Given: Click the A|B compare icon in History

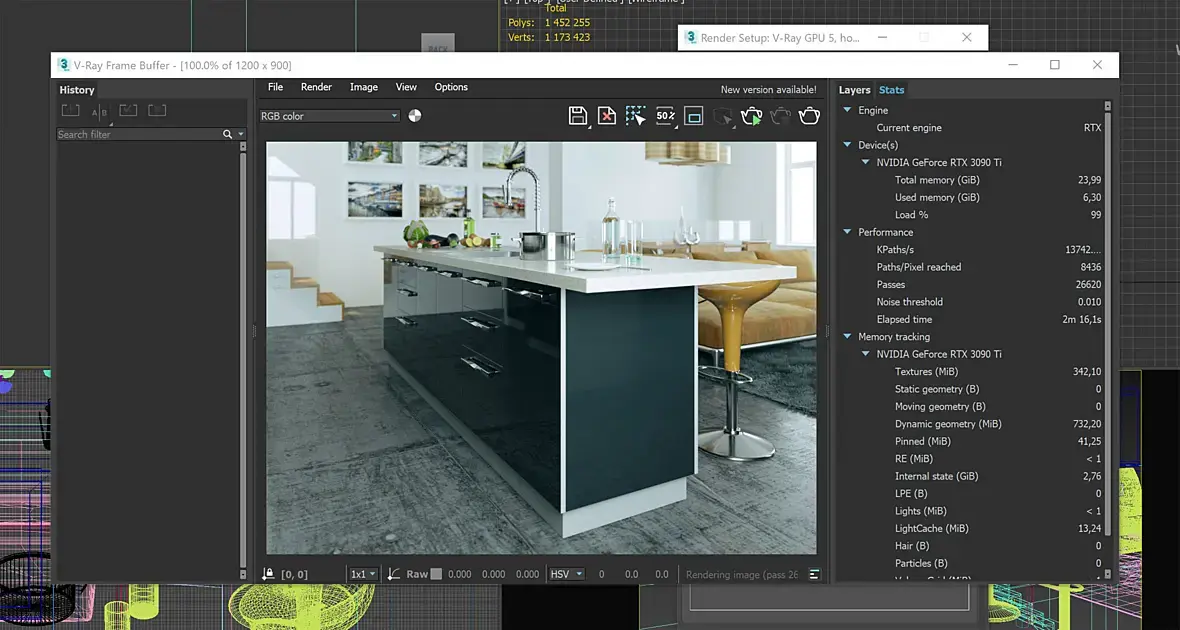Looking at the screenshot, I should tap(99, 112).
